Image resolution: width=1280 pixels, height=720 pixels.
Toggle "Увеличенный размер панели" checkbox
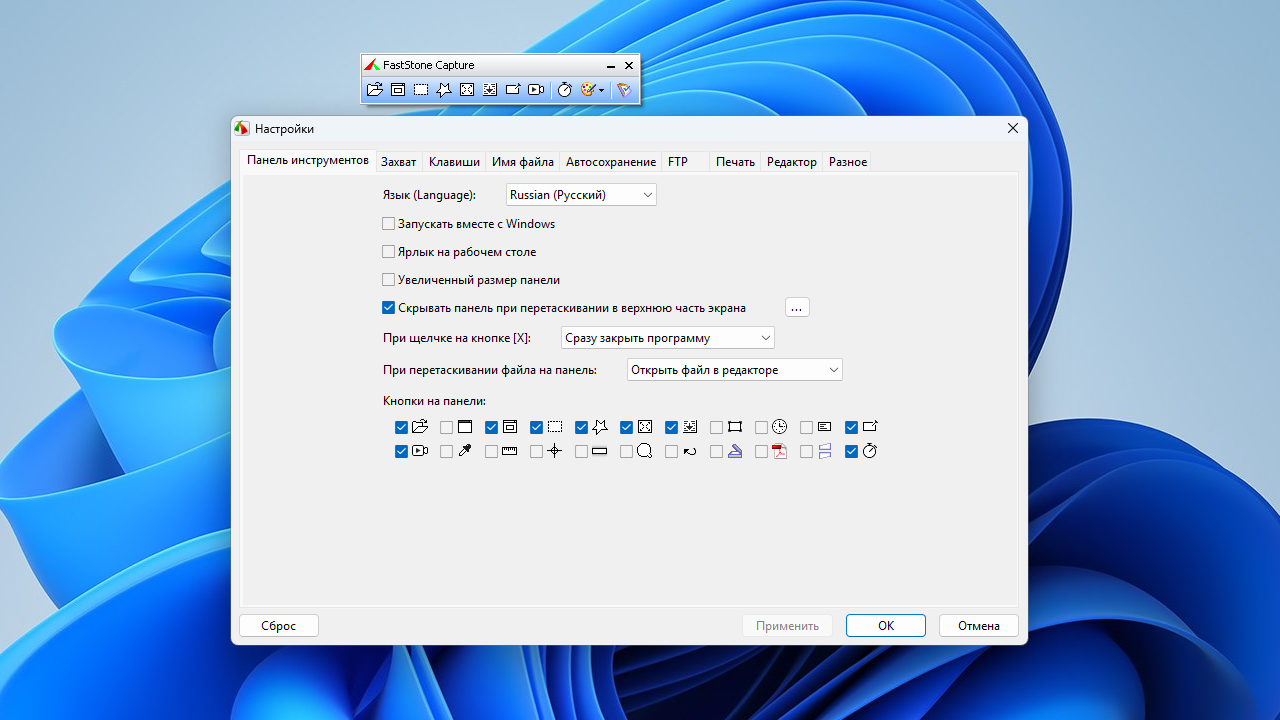(389, 280)
